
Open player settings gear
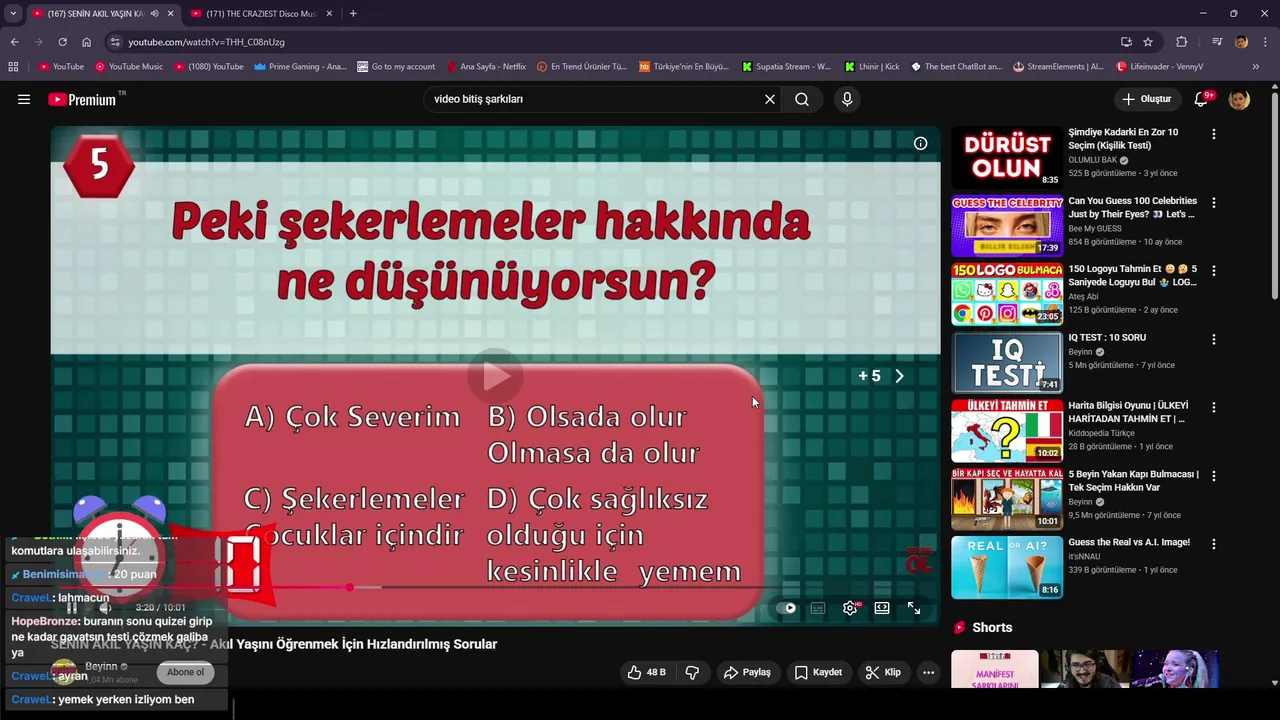[x=850, y=608]
